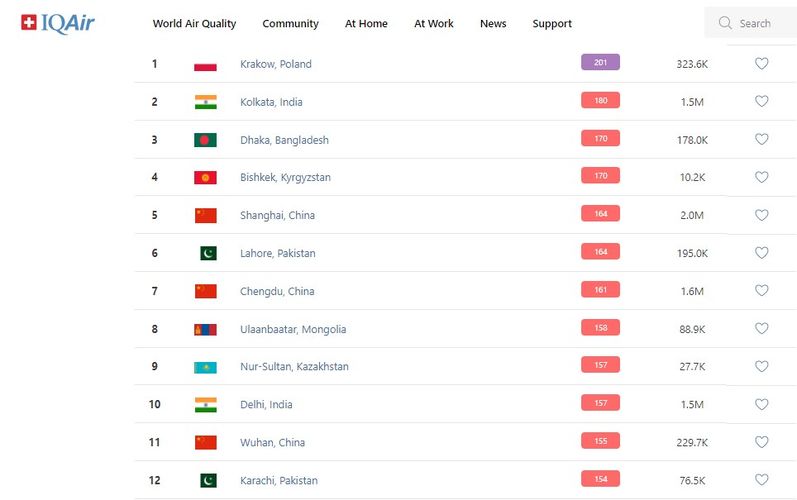
Task: Open the Kolkata, India link
Action: tap(271, 102)
